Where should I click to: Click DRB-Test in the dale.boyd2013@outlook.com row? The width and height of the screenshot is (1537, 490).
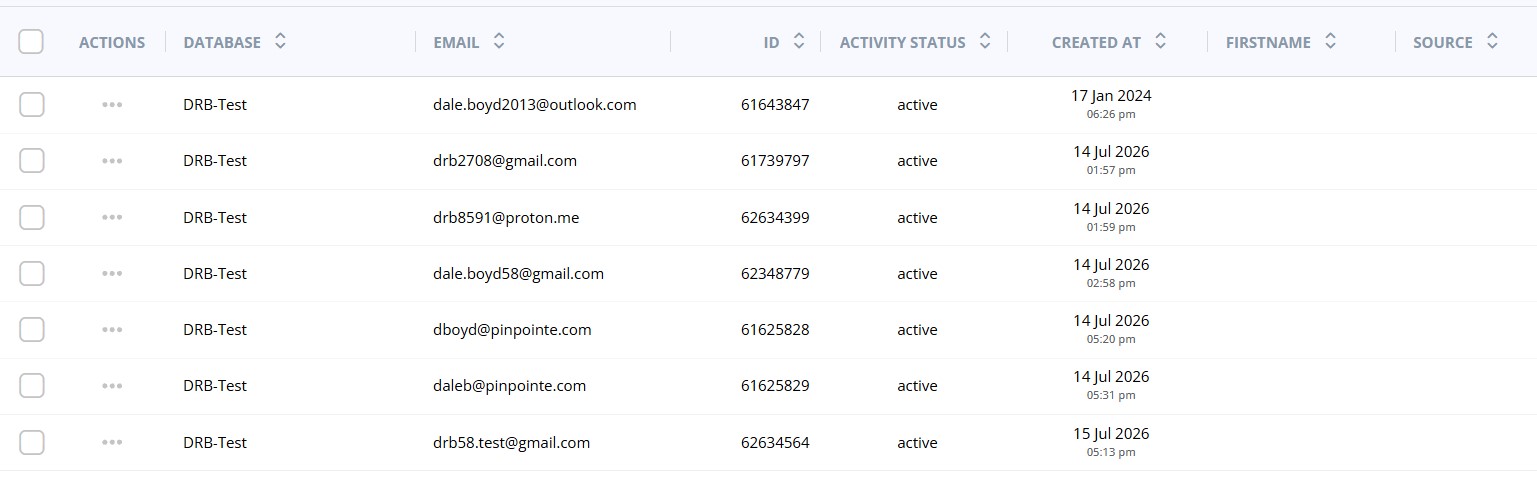pos(215,104)
